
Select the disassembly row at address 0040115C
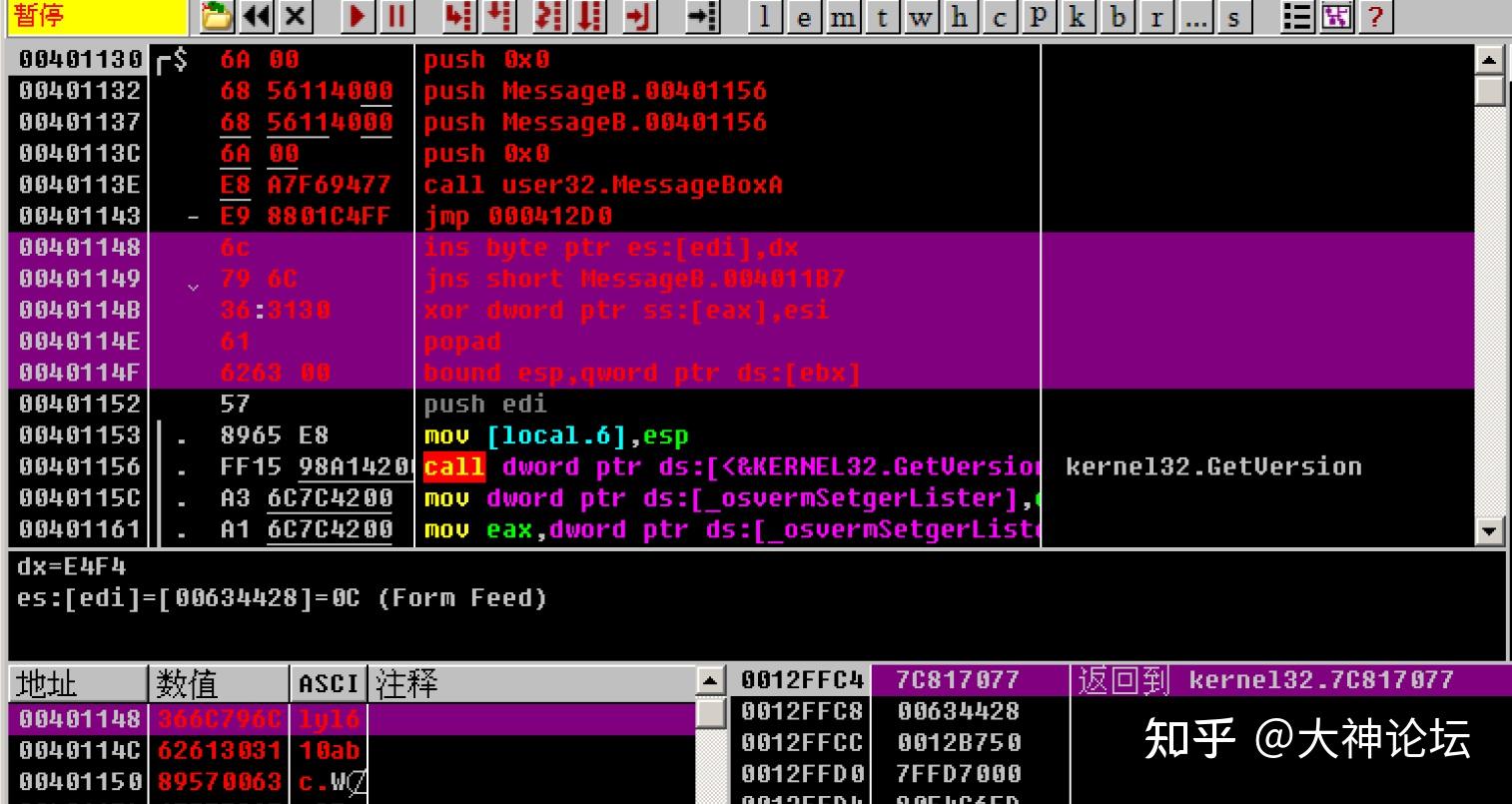tap(741, 497)
